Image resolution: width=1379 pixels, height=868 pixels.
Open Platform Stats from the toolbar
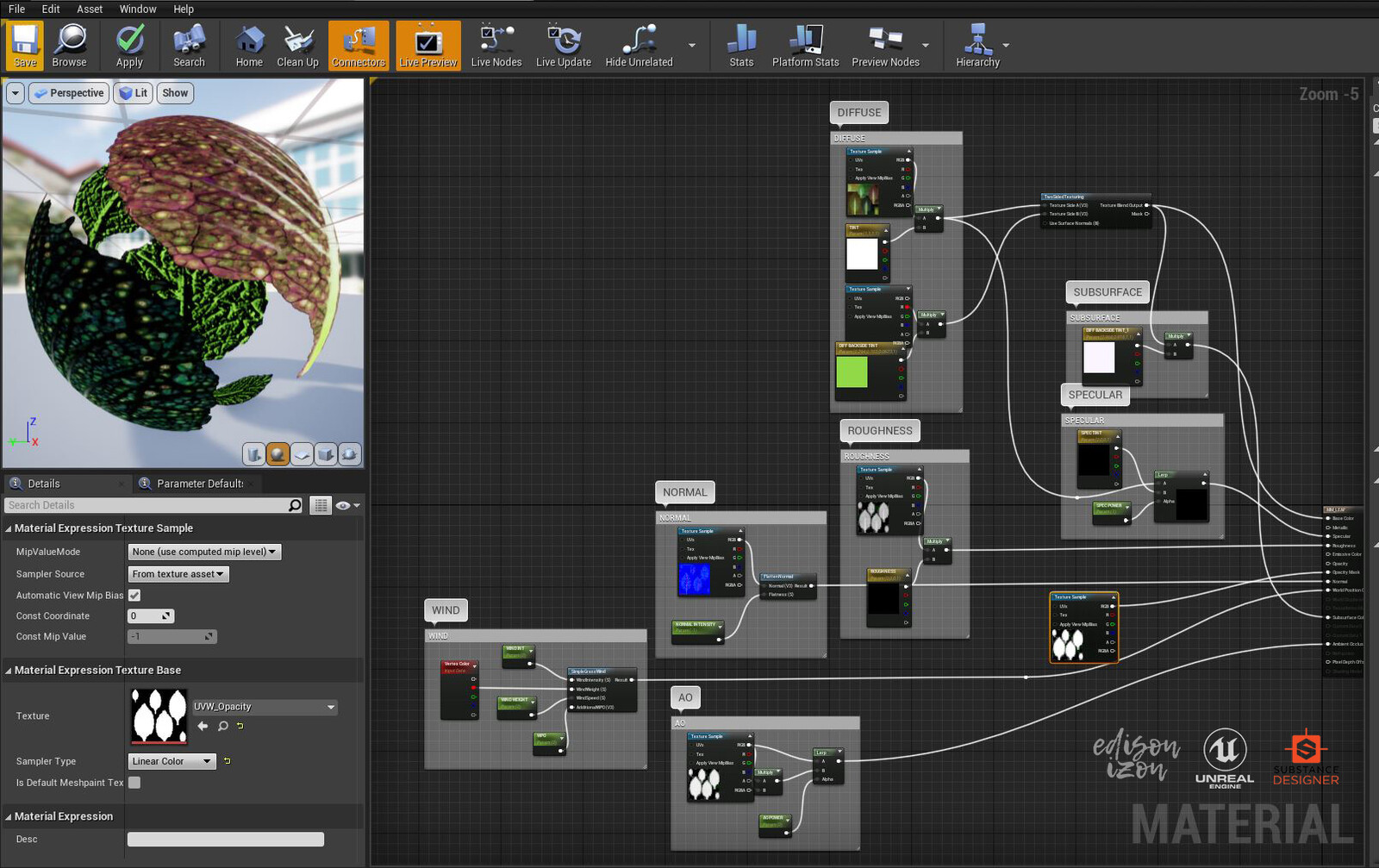[804, 45]
